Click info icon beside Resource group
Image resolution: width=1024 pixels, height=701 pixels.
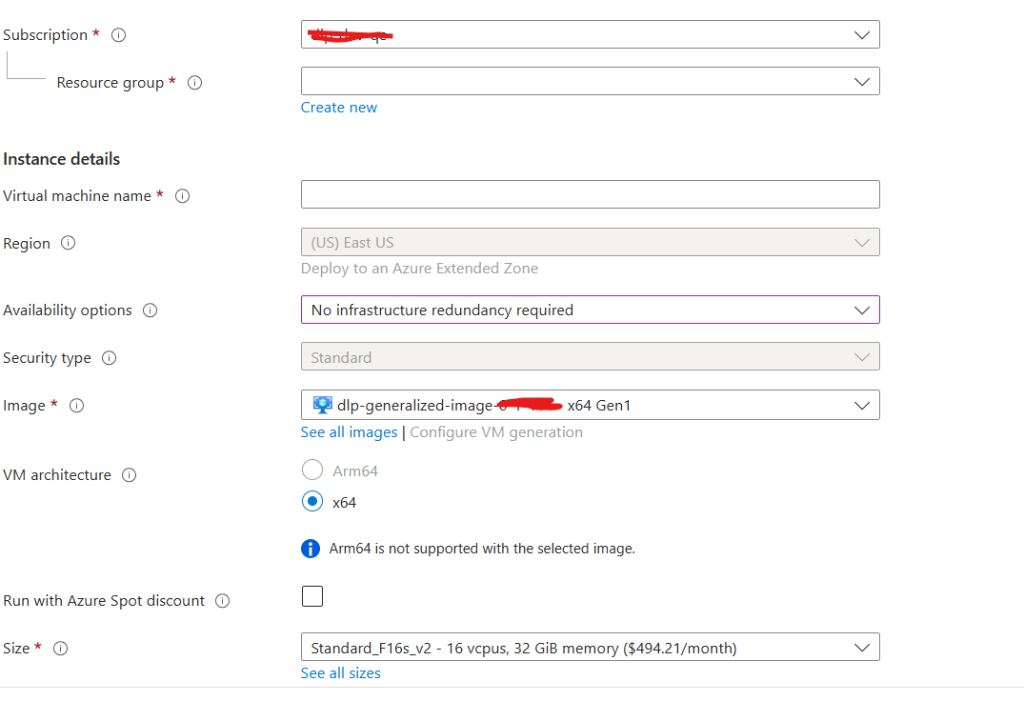195,83
